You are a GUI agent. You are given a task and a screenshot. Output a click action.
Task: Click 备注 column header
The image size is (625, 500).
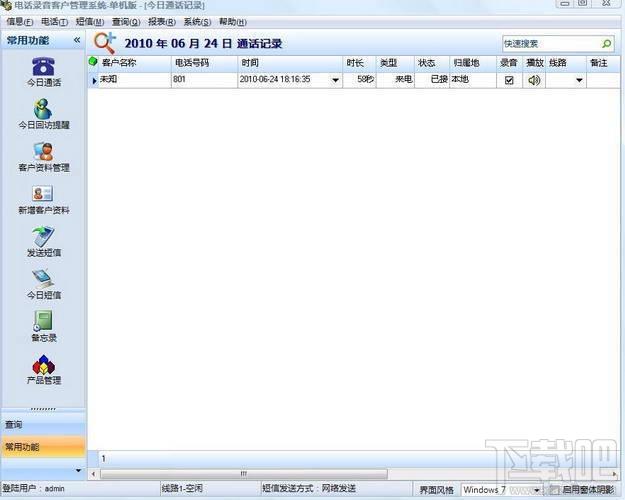click(x=603, y=63)
